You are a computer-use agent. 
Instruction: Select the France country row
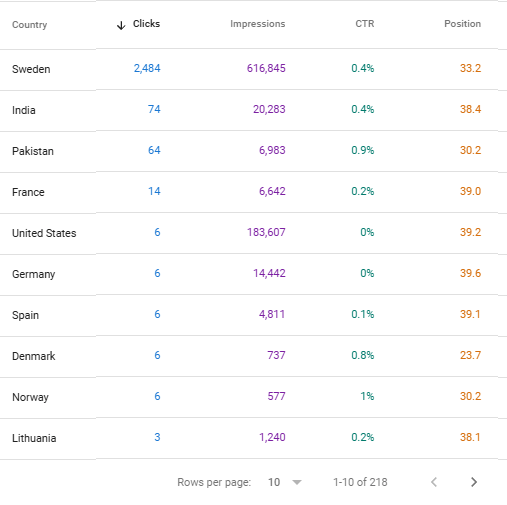(253, 192)
